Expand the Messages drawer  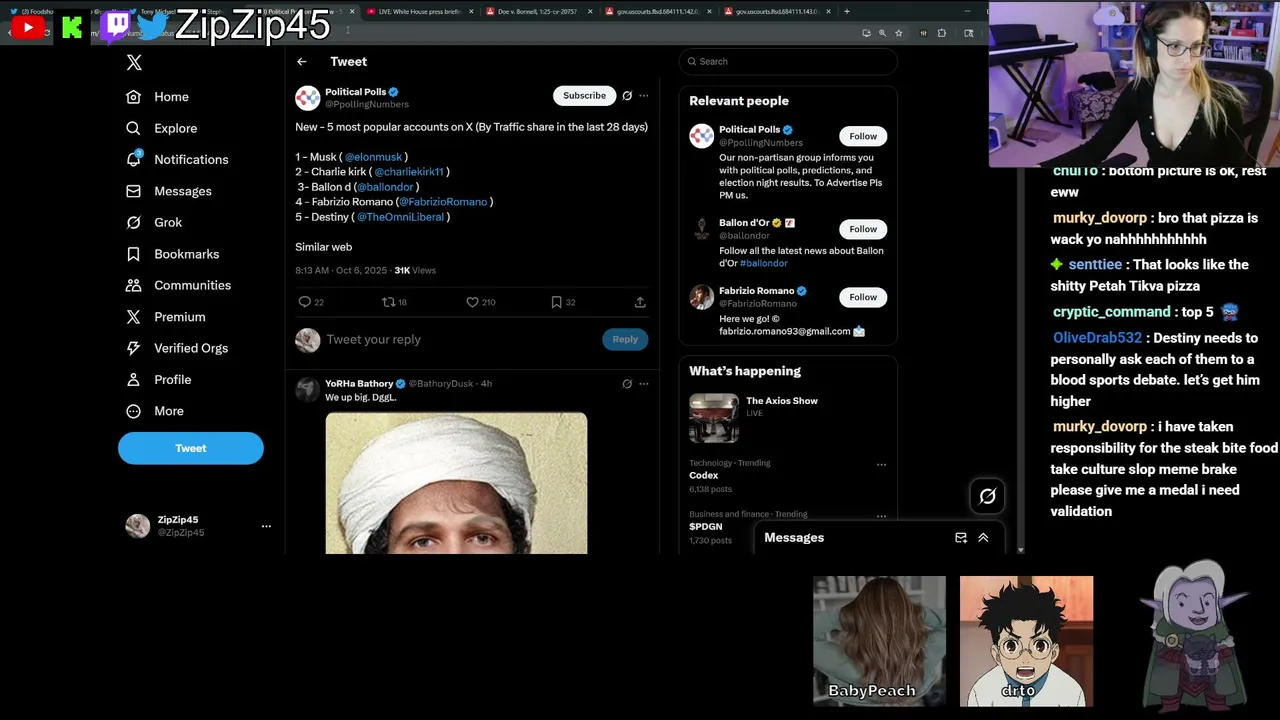tap(983, 538)
